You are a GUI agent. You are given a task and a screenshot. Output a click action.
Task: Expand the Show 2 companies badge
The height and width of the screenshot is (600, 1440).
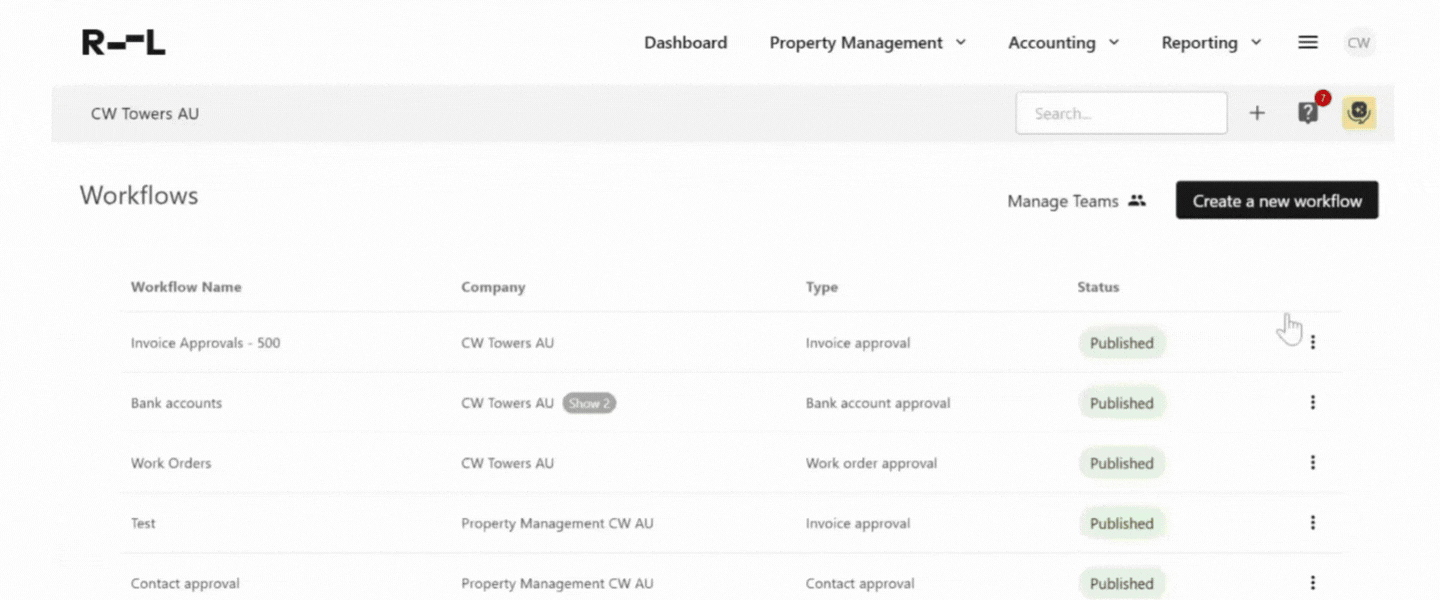point(588,403)
